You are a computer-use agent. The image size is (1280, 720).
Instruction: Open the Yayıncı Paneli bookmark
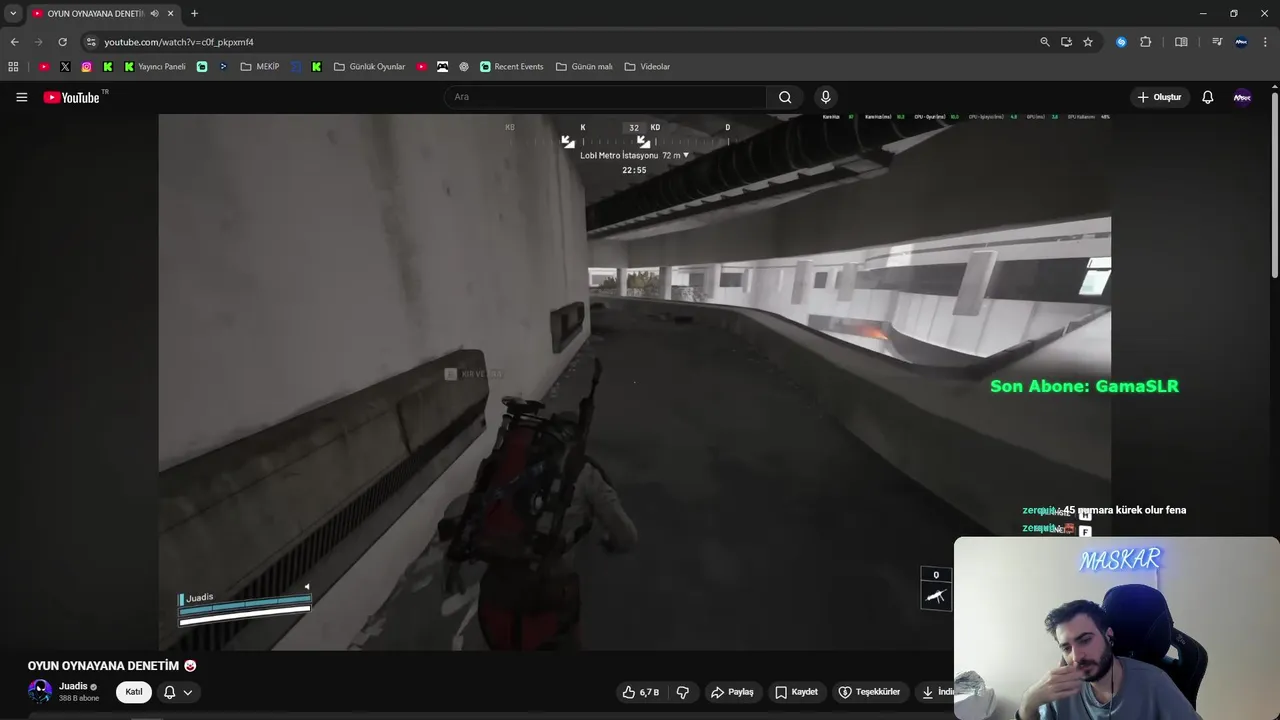[155, 67]
